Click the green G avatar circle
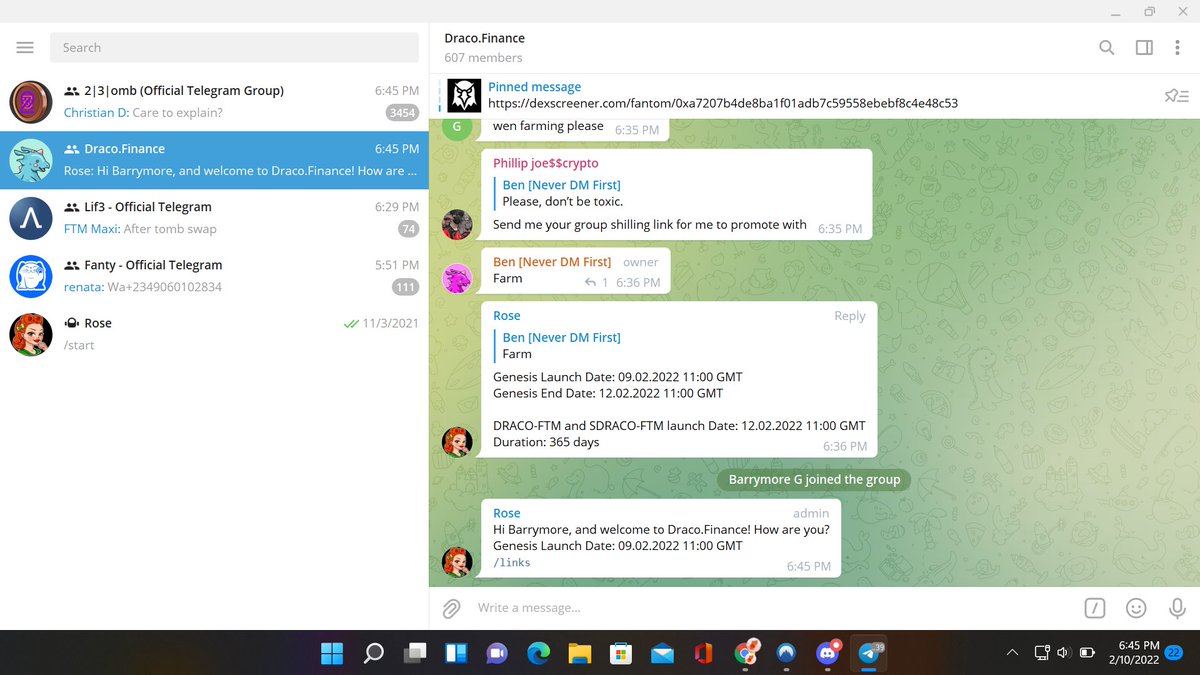This screenshot has width=1200, height=675. tap(457, 127)
